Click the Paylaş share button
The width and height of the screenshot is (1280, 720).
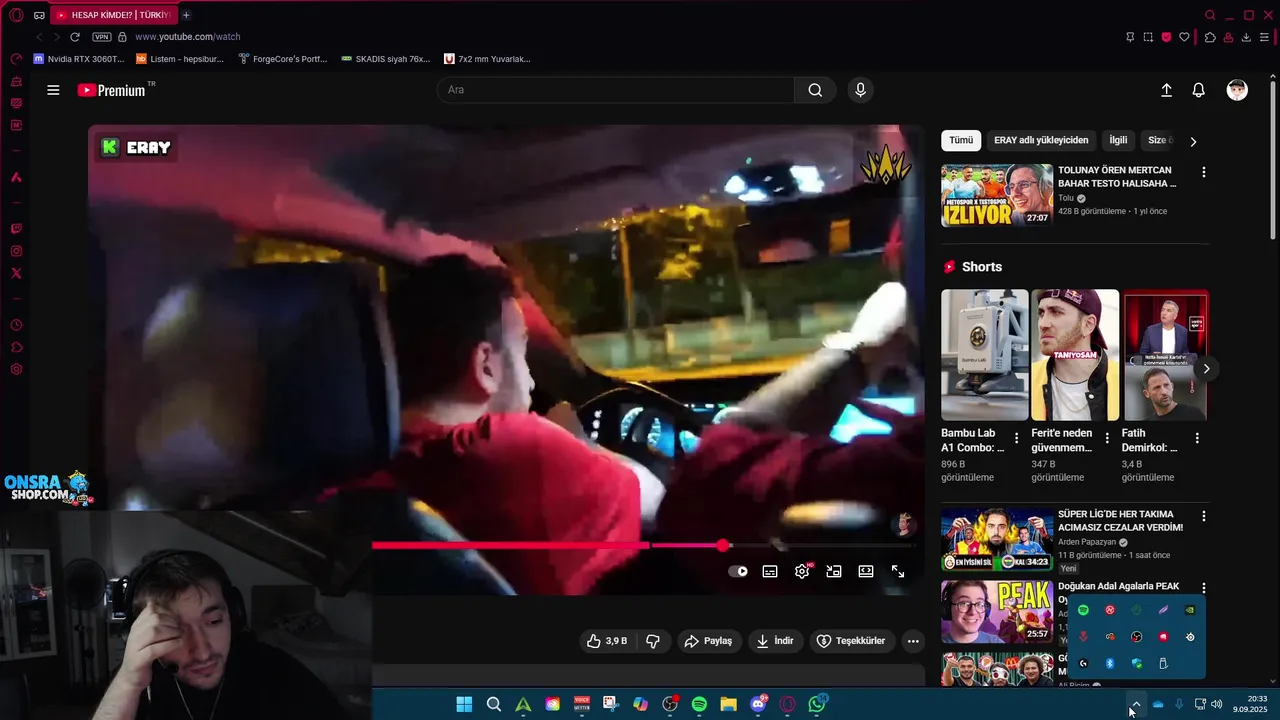709,641
